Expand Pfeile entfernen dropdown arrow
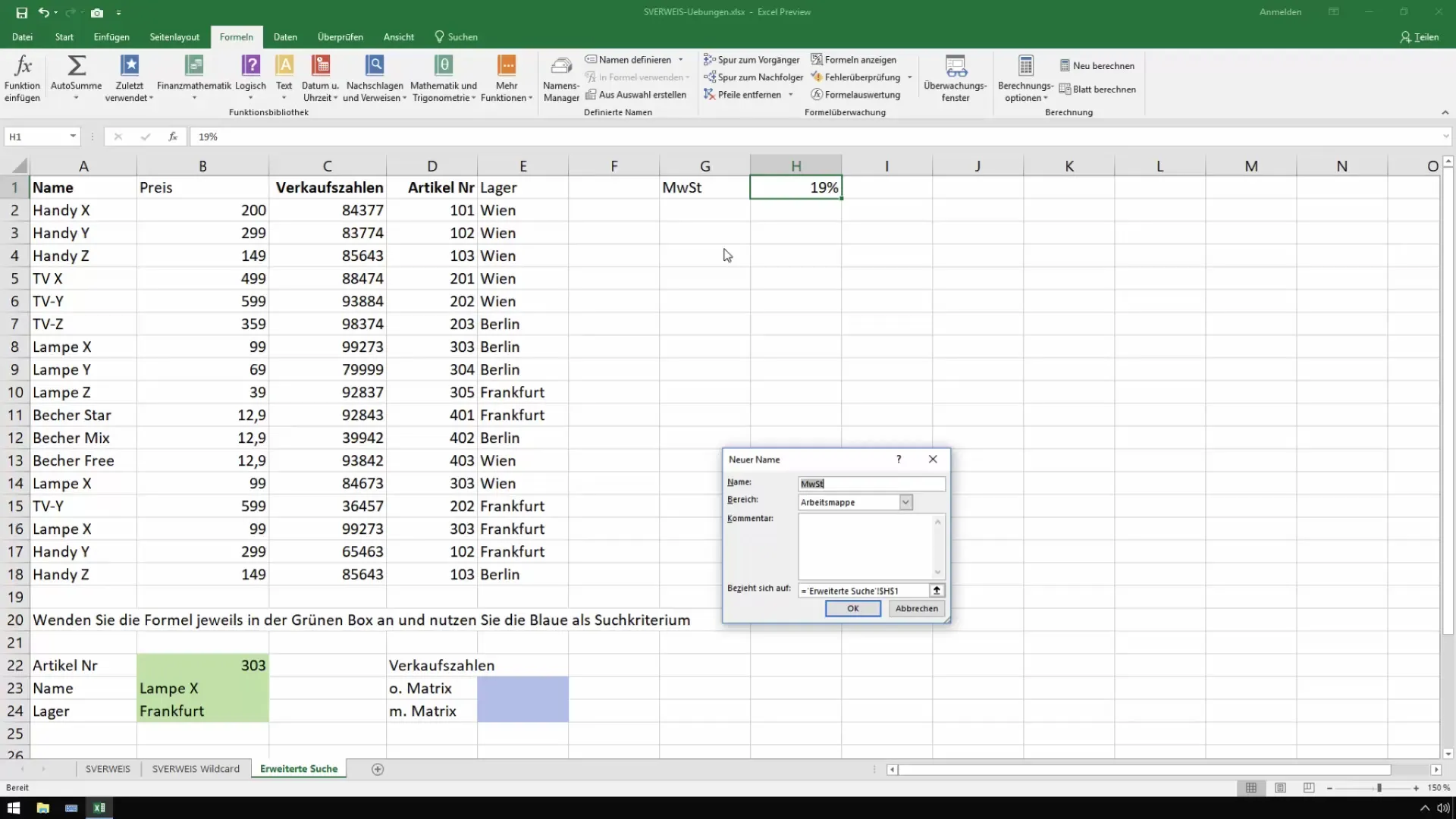This screenshot has height=819, width=1456. click(791, 95)
